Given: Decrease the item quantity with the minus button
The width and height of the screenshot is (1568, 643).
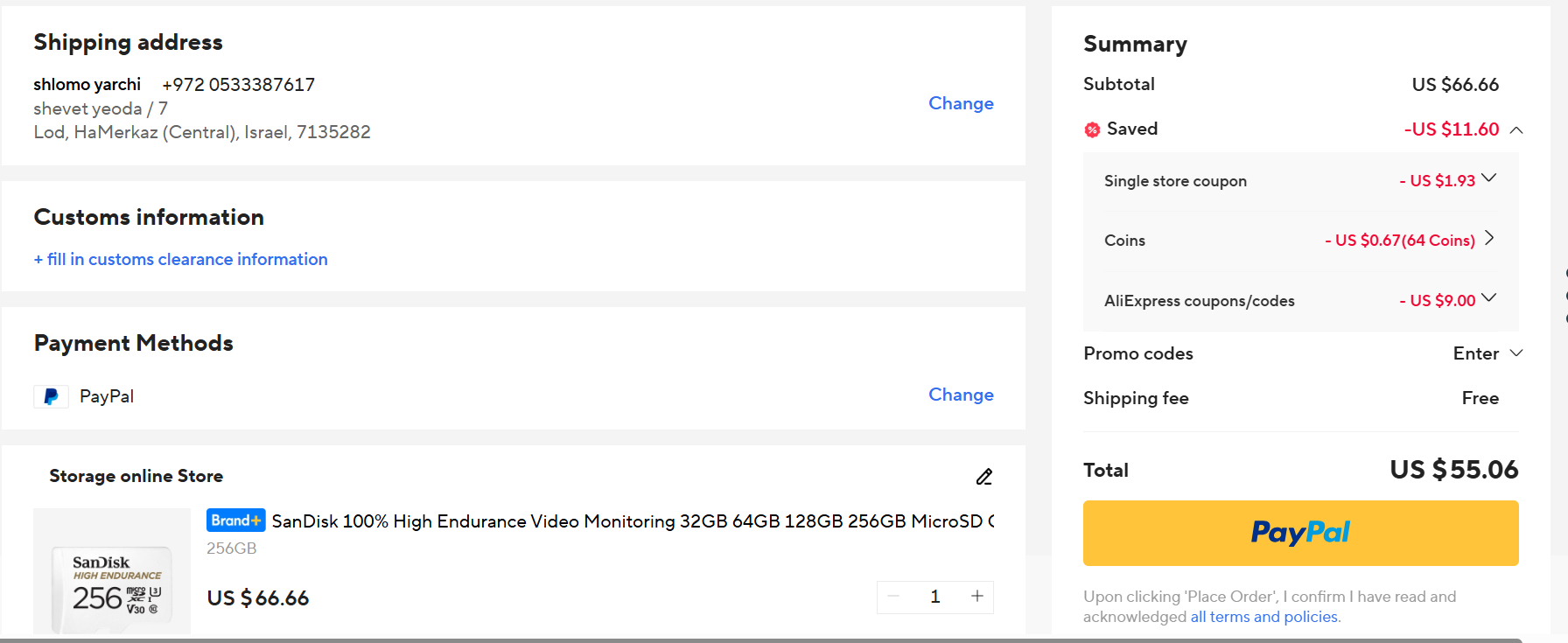Looking at the screenshot, I should tap(893, 597).
